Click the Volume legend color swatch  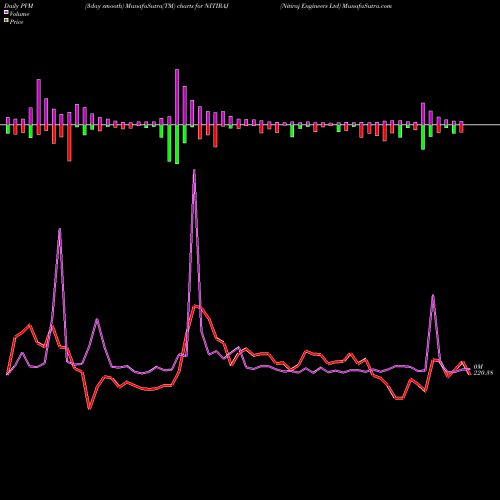coord(6,12)
